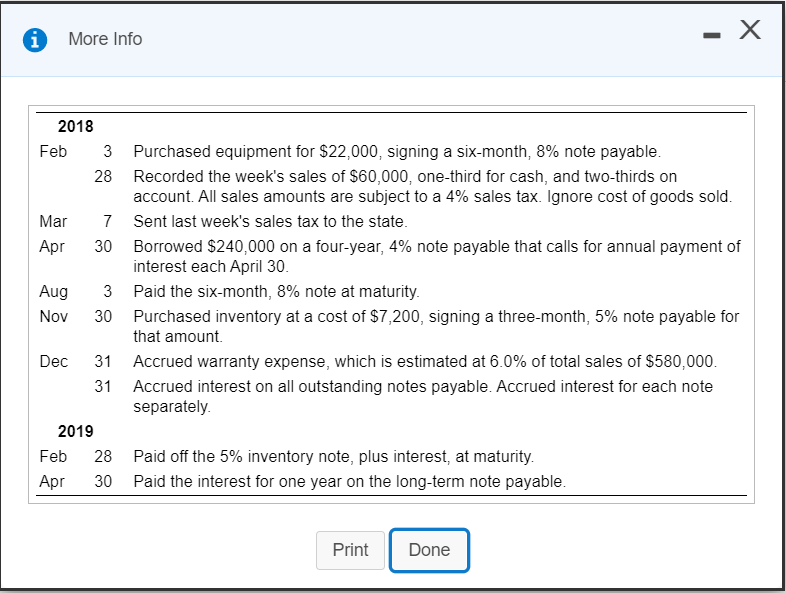The image size is (786, 593).
Task: Click 'Feb' month label under 2019
Action: [53, 456]
